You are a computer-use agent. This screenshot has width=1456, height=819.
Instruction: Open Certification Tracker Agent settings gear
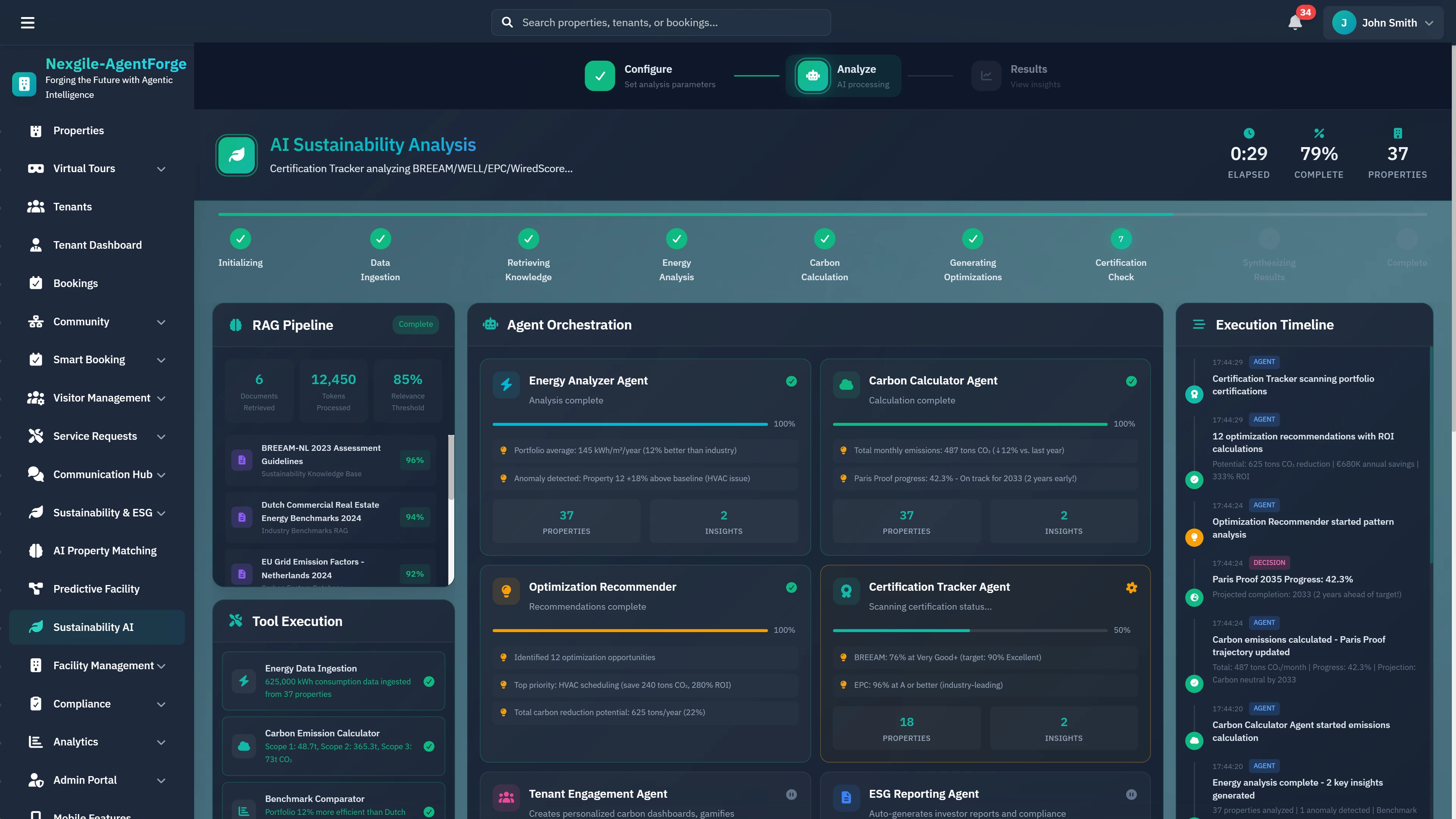[x=1131, y=587]
